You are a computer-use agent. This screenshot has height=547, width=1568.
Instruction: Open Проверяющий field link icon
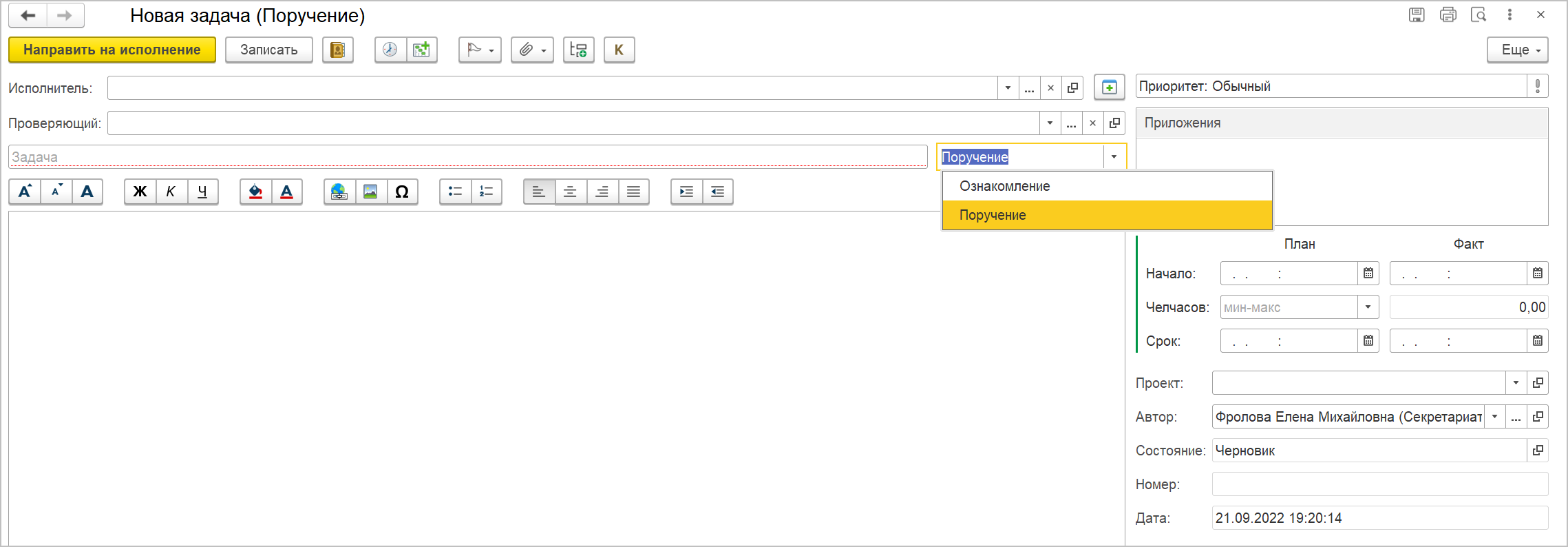[x=1114, y=123]
